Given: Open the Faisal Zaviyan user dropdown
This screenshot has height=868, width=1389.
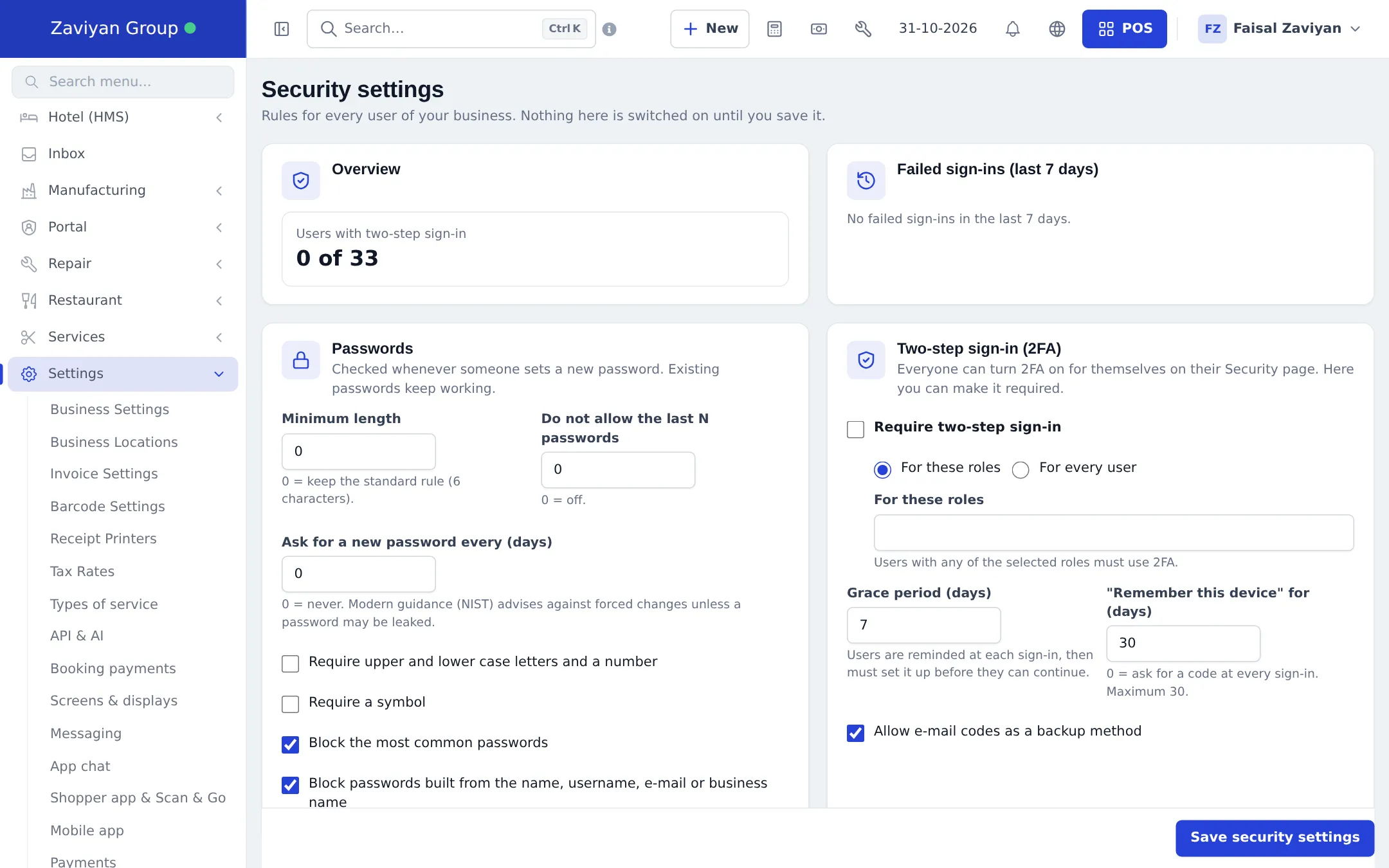Looking at the screenshot, I should point(1280,29).
